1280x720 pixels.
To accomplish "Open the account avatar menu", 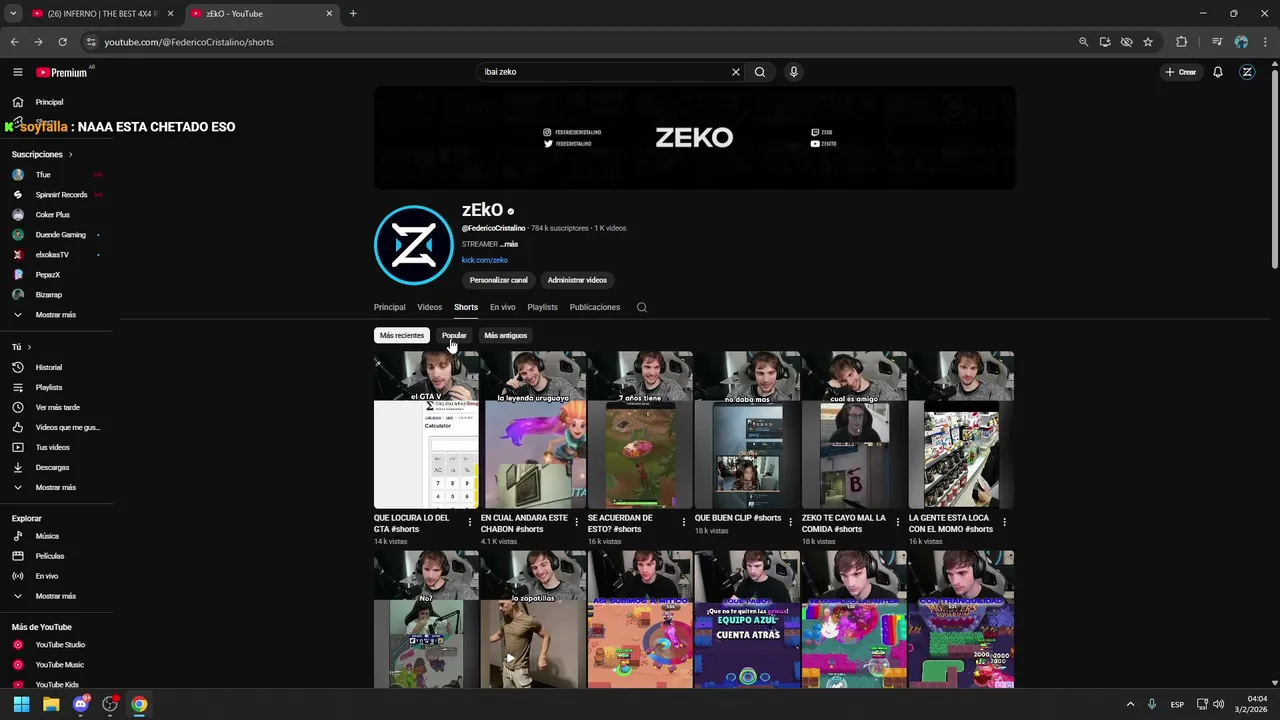I will coord(1247,72).
